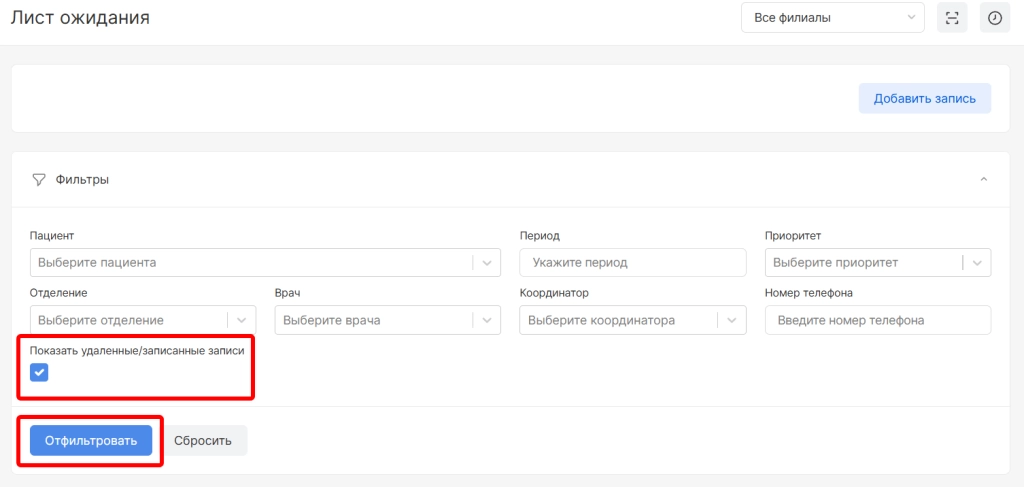
Task: Click the Добавить запись button
Action: (924, 98)
